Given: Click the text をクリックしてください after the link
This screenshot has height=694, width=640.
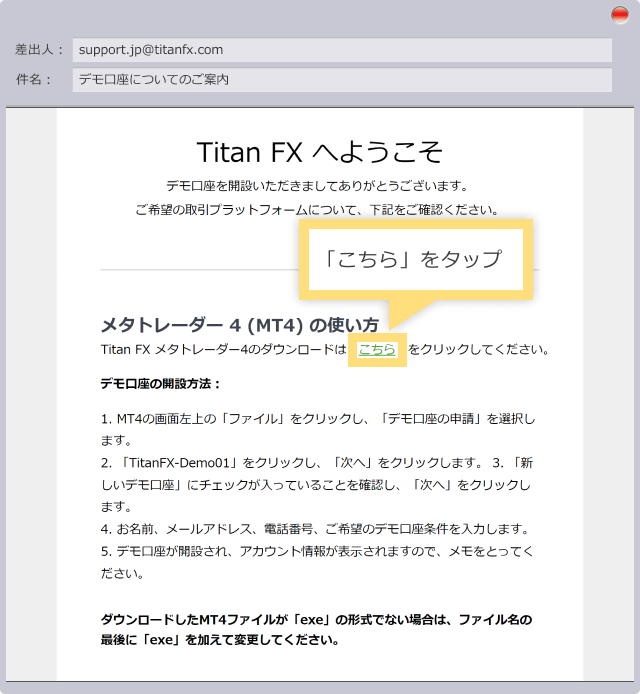Looking at the screenshot, I should click(x=479, y=350).
